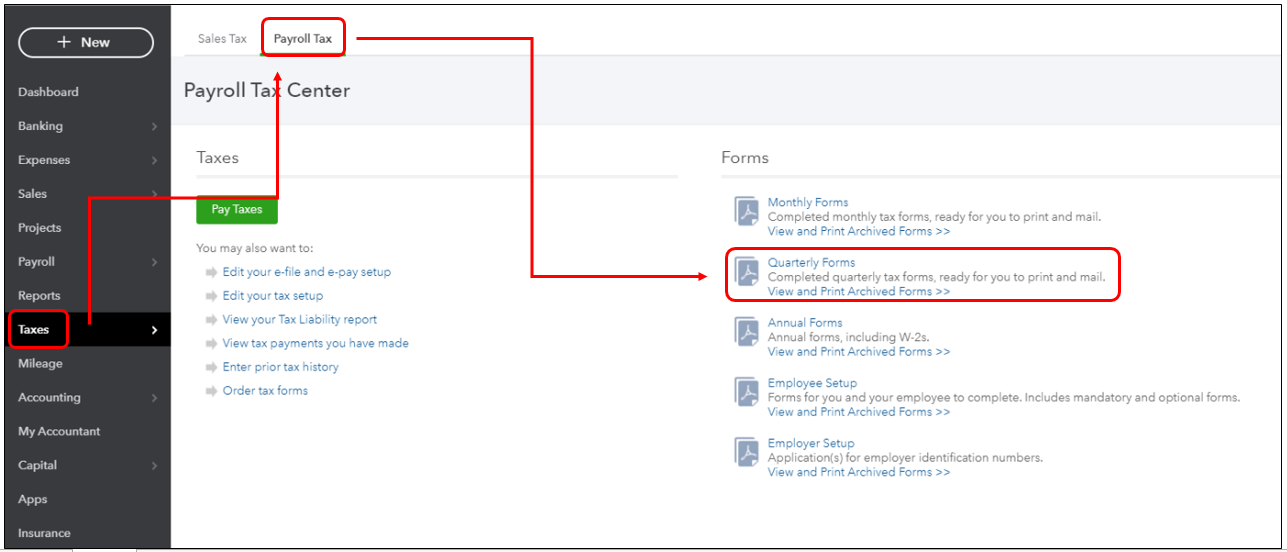
Task: Click the arrow icon beside Order tax forms
Action: [211, 391]
